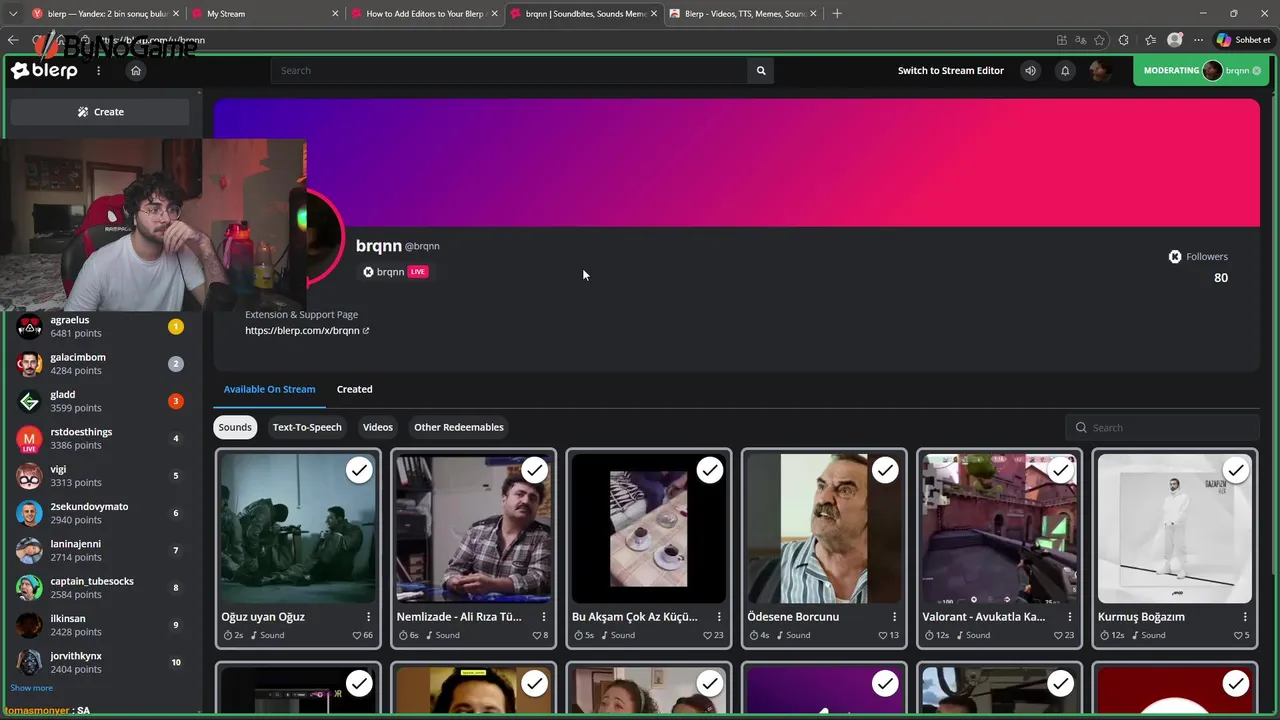Toggle checkmark on Ödesene Borcunu card
The image size is (1280, 720).
pos(885,470)
